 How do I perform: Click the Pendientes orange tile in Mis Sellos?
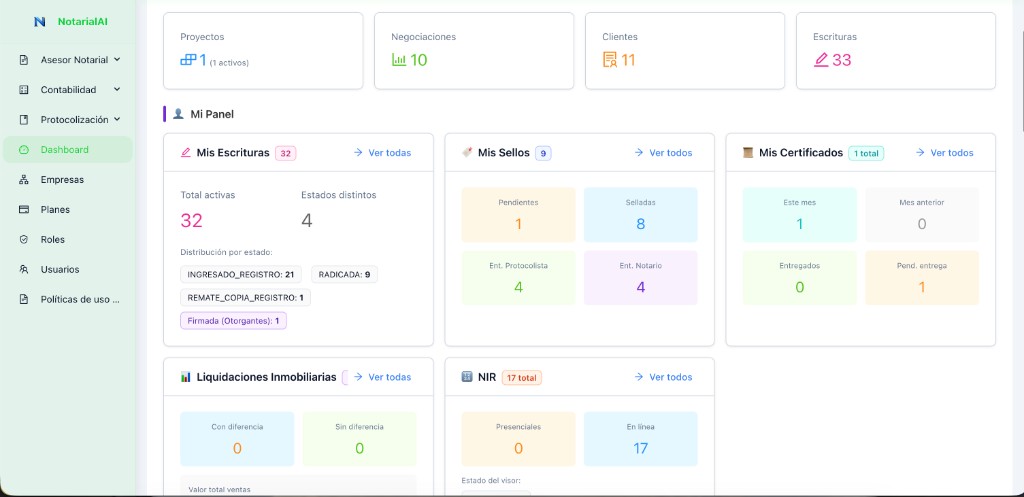tap(518, 215)
